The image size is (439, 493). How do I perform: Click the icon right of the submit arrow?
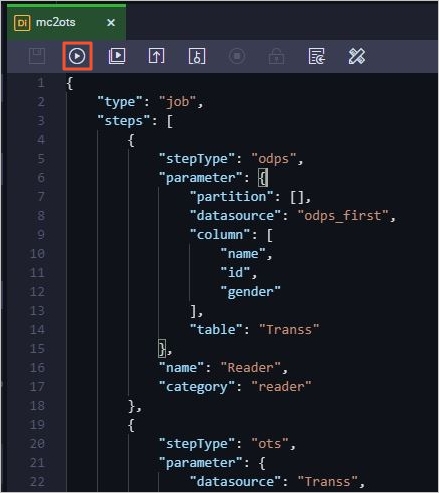tap(197, 56)
